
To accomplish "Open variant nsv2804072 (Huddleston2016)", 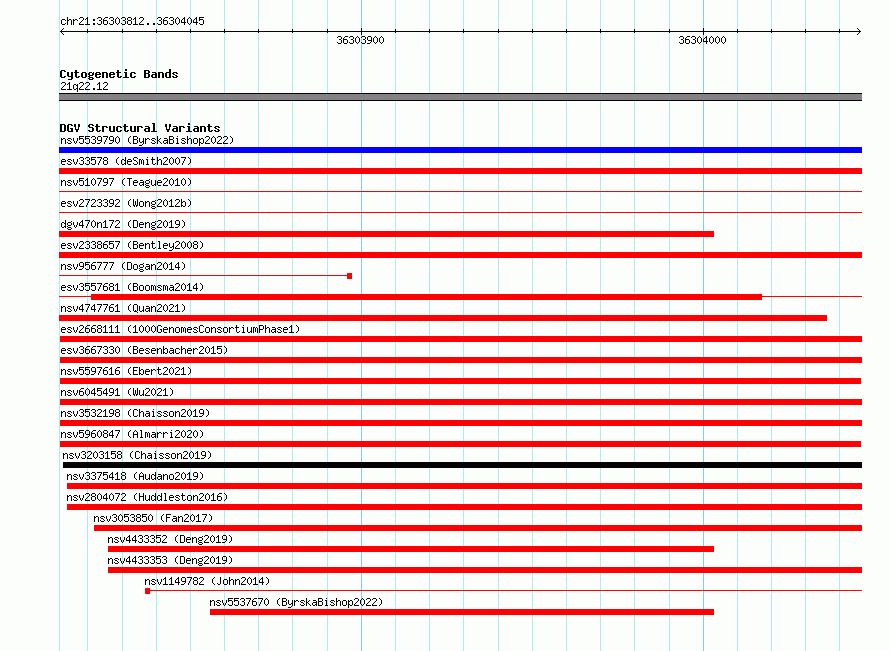I will [147, 497].
